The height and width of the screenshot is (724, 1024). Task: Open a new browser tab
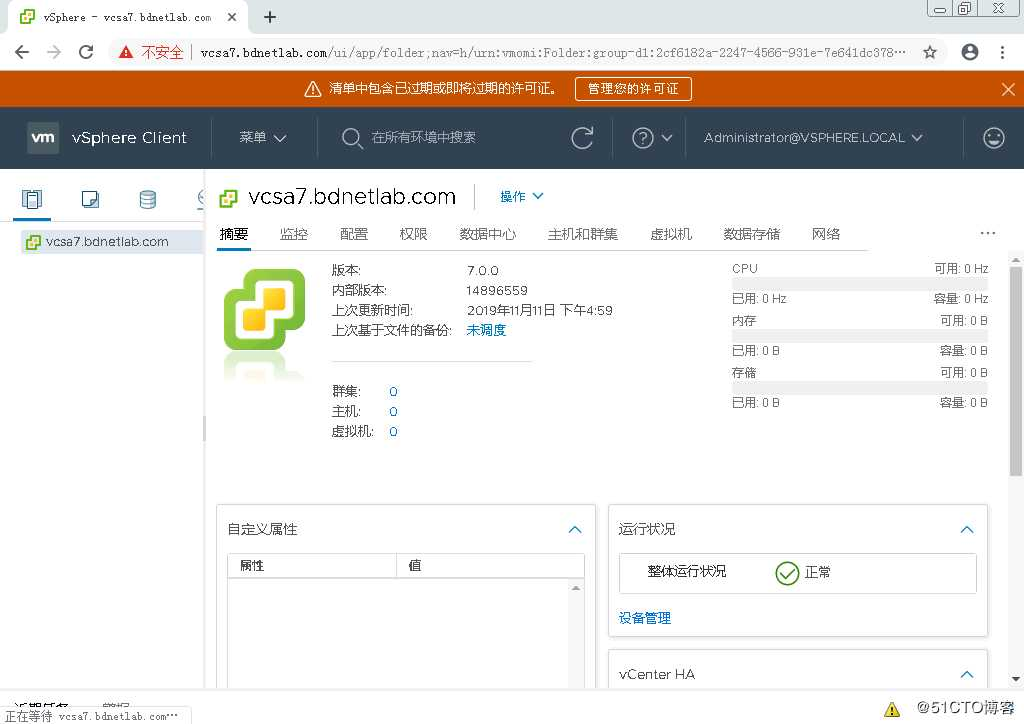270,18
